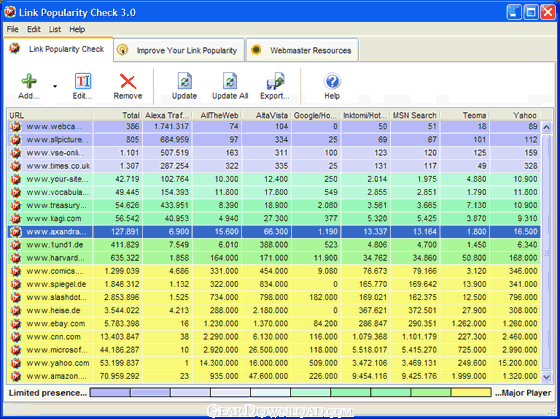
Task: Click the Update toolbar icon
Action: (185, 81)
